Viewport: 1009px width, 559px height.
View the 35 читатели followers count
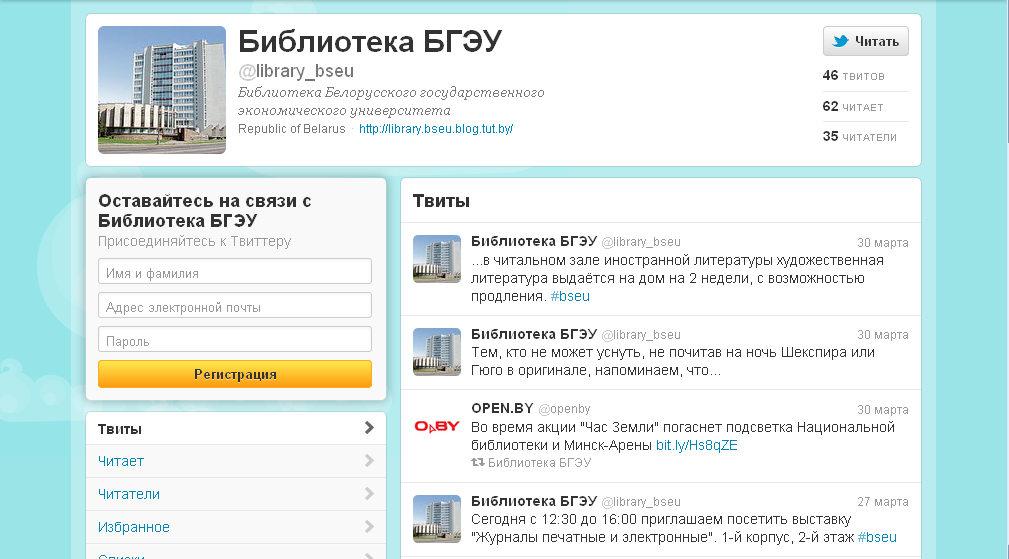click(x=860, y=136)
